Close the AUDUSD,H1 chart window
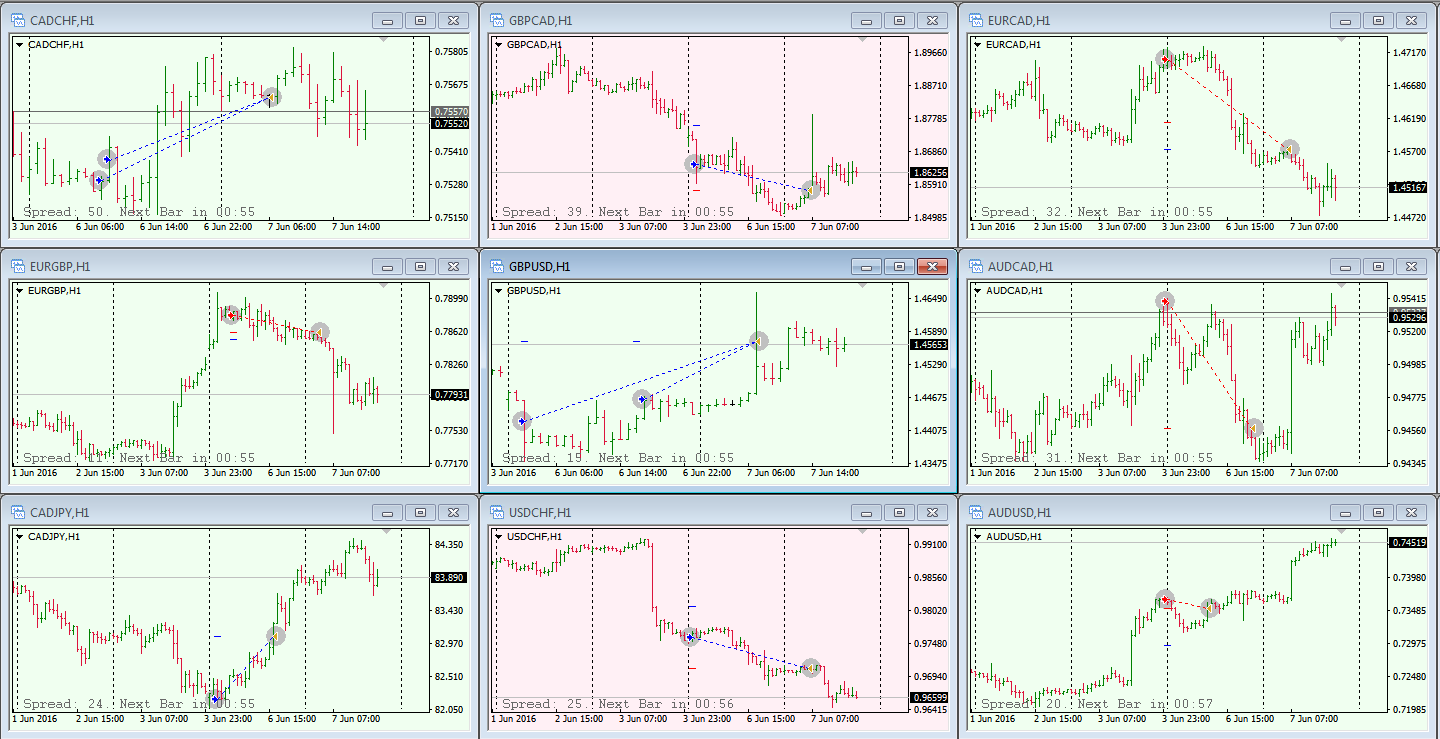Screen dimensions: 1440x739 1411,512
